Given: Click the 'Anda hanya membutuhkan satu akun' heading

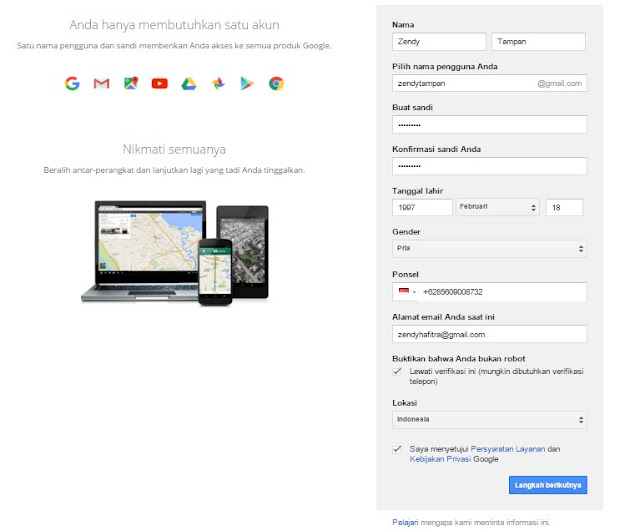Looking at the screenshot, I should tap(174, 25).
